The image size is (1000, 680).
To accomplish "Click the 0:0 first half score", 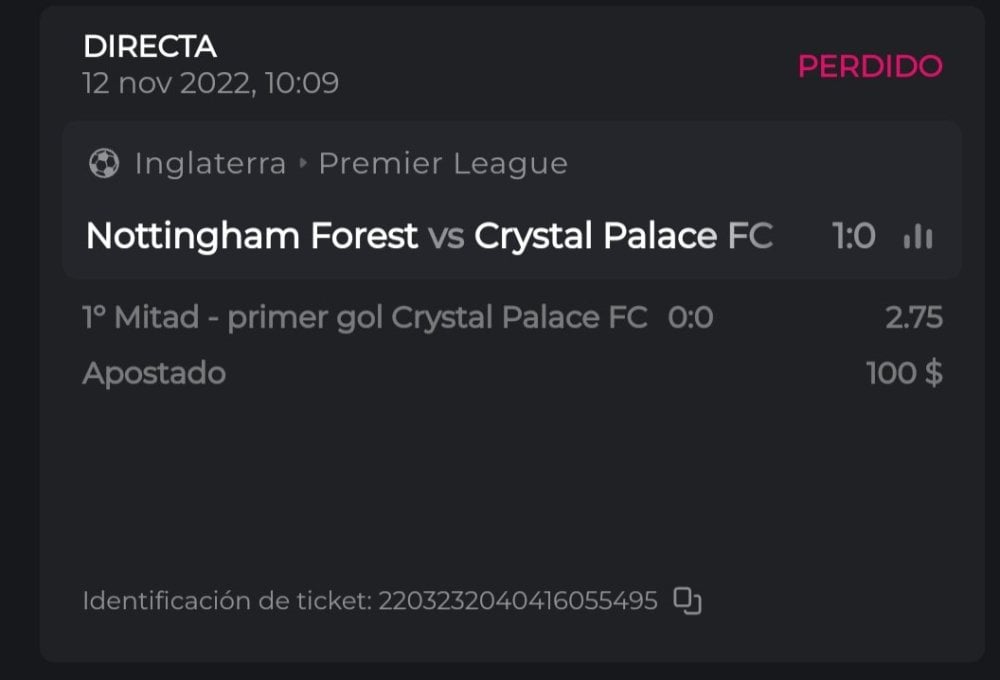I will (690, 318).
